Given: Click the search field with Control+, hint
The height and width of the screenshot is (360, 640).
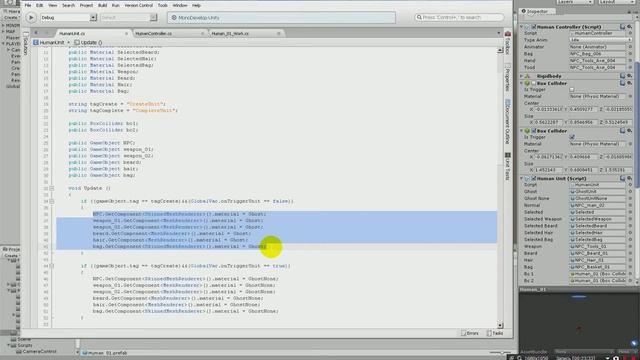Looking at the screenshot, I should click(459, 17).
